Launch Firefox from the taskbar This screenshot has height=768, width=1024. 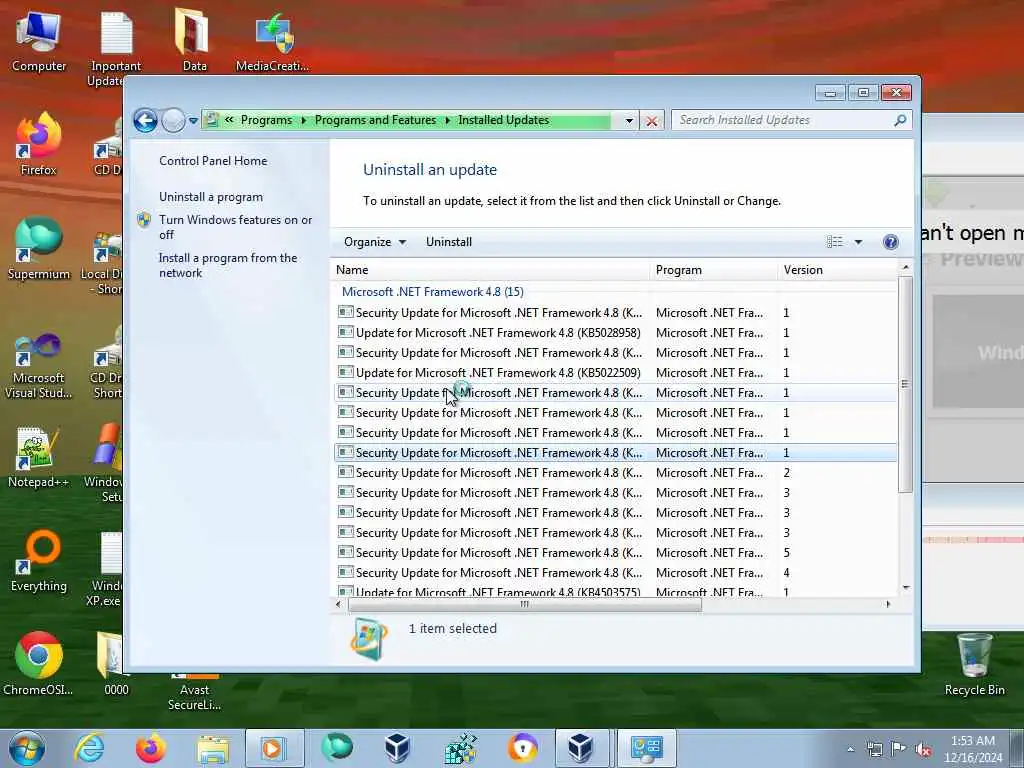pos(151,748)
